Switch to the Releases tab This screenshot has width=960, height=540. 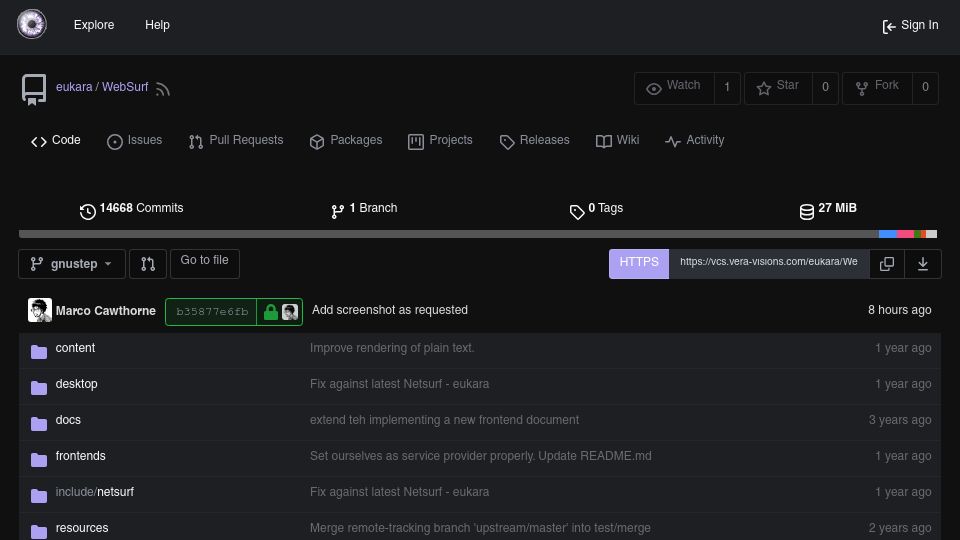pyautogui.click(x=534, y=141)
